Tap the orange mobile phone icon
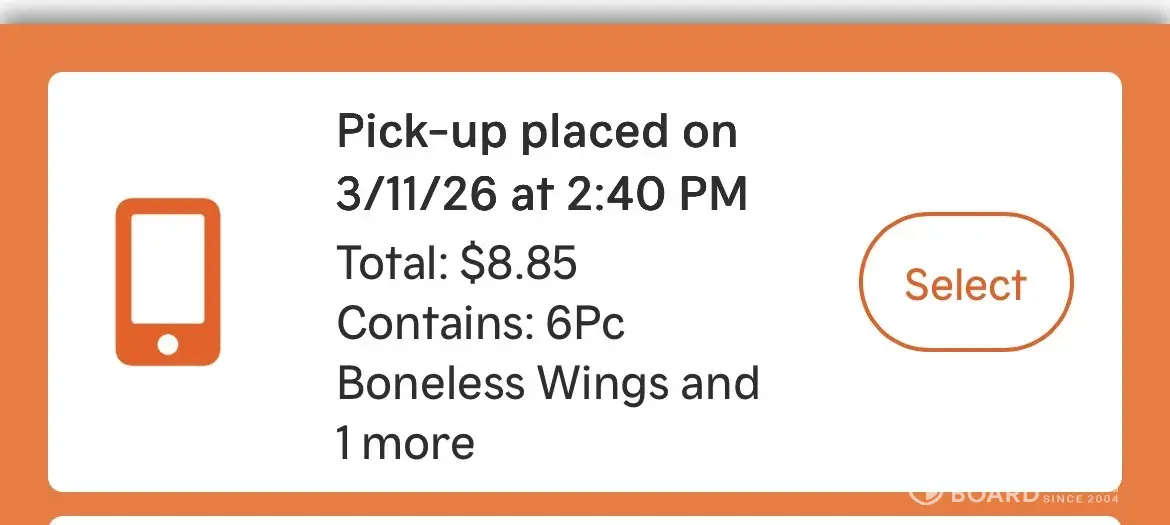Screen dimensions: 1170x525 [168, 282]
